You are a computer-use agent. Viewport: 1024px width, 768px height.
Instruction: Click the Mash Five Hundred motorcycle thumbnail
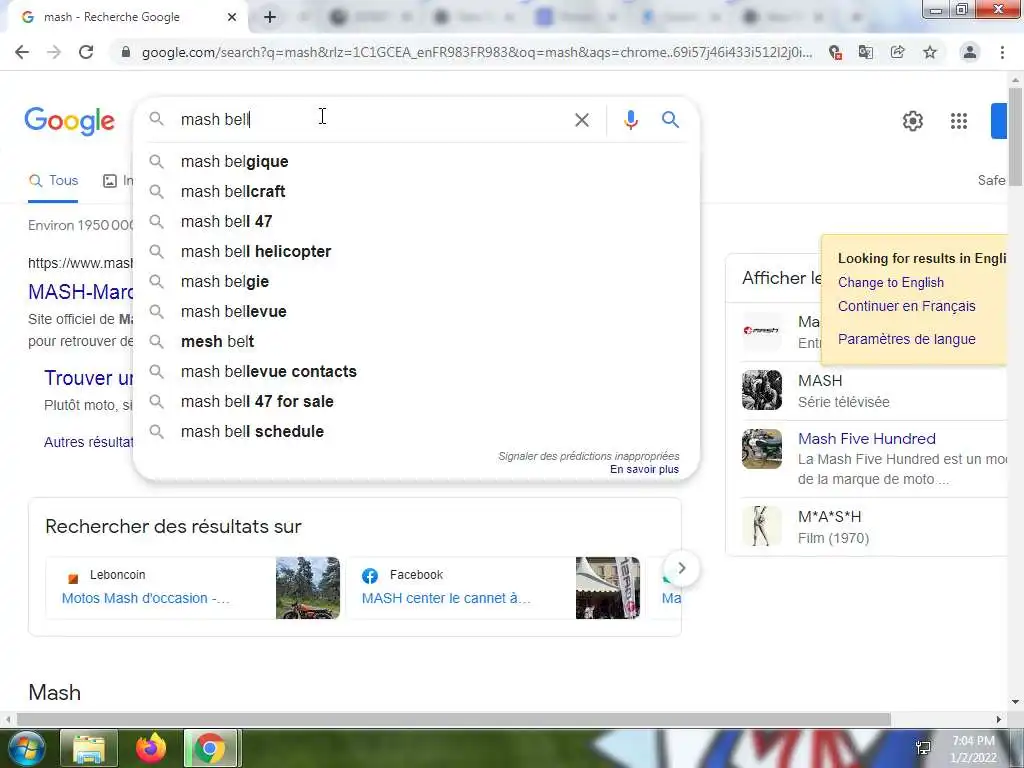click(x=761, y=449)
